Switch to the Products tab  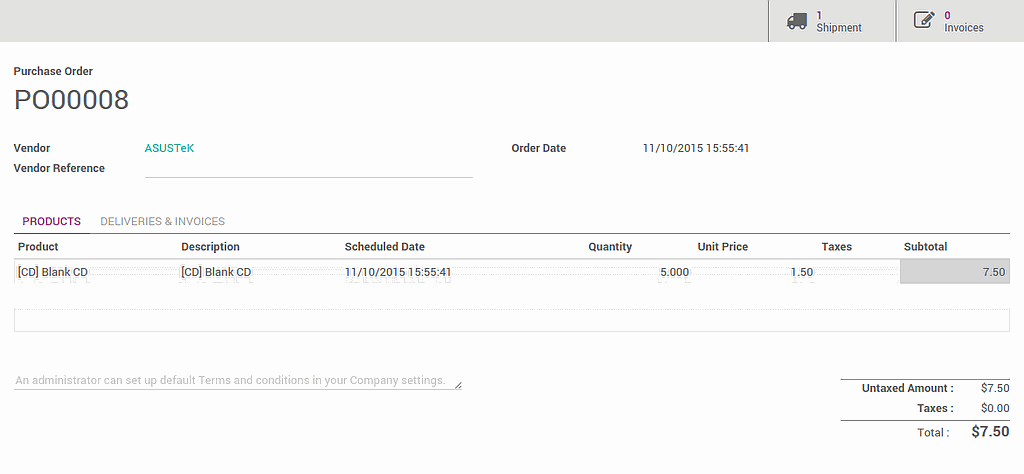(51, 221)
